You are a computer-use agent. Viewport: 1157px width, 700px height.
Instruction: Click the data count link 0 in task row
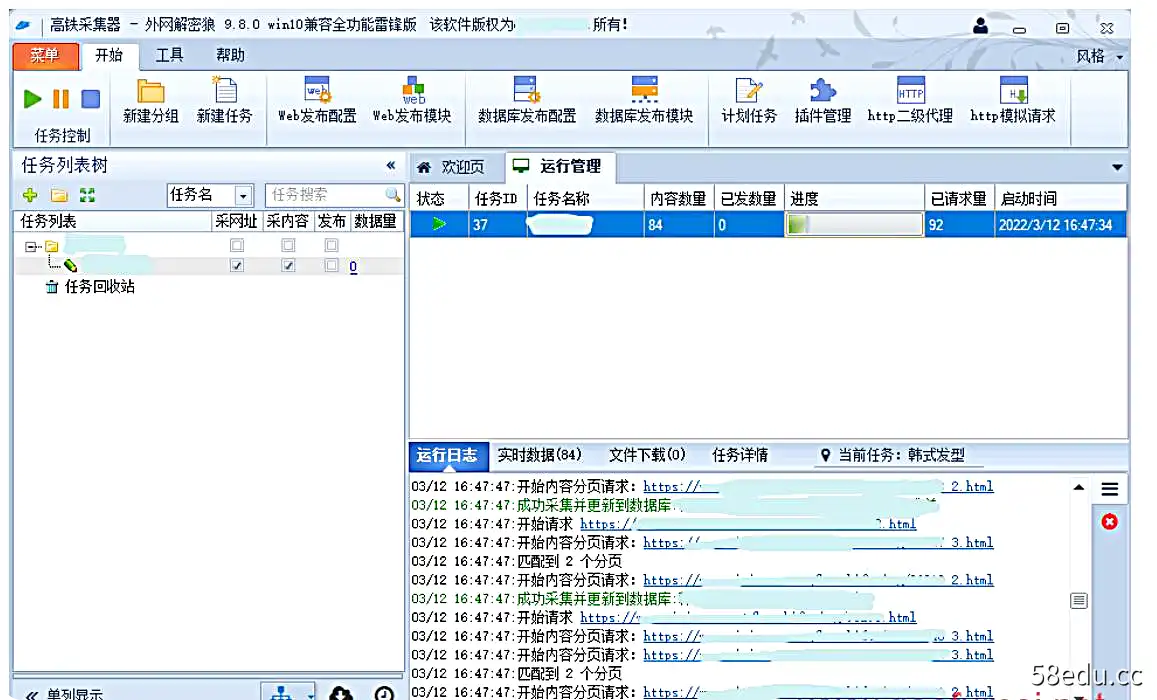coord(353,266)
